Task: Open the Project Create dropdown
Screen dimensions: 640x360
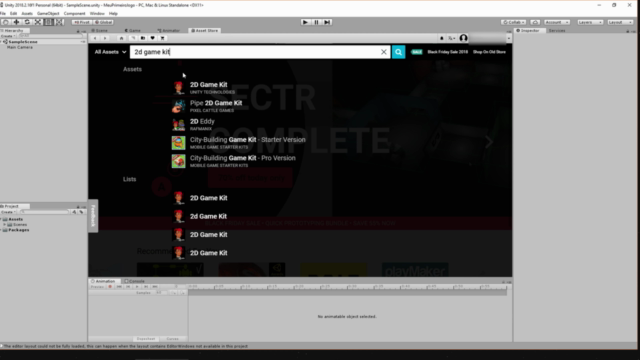Action: [x=8, y=212]
